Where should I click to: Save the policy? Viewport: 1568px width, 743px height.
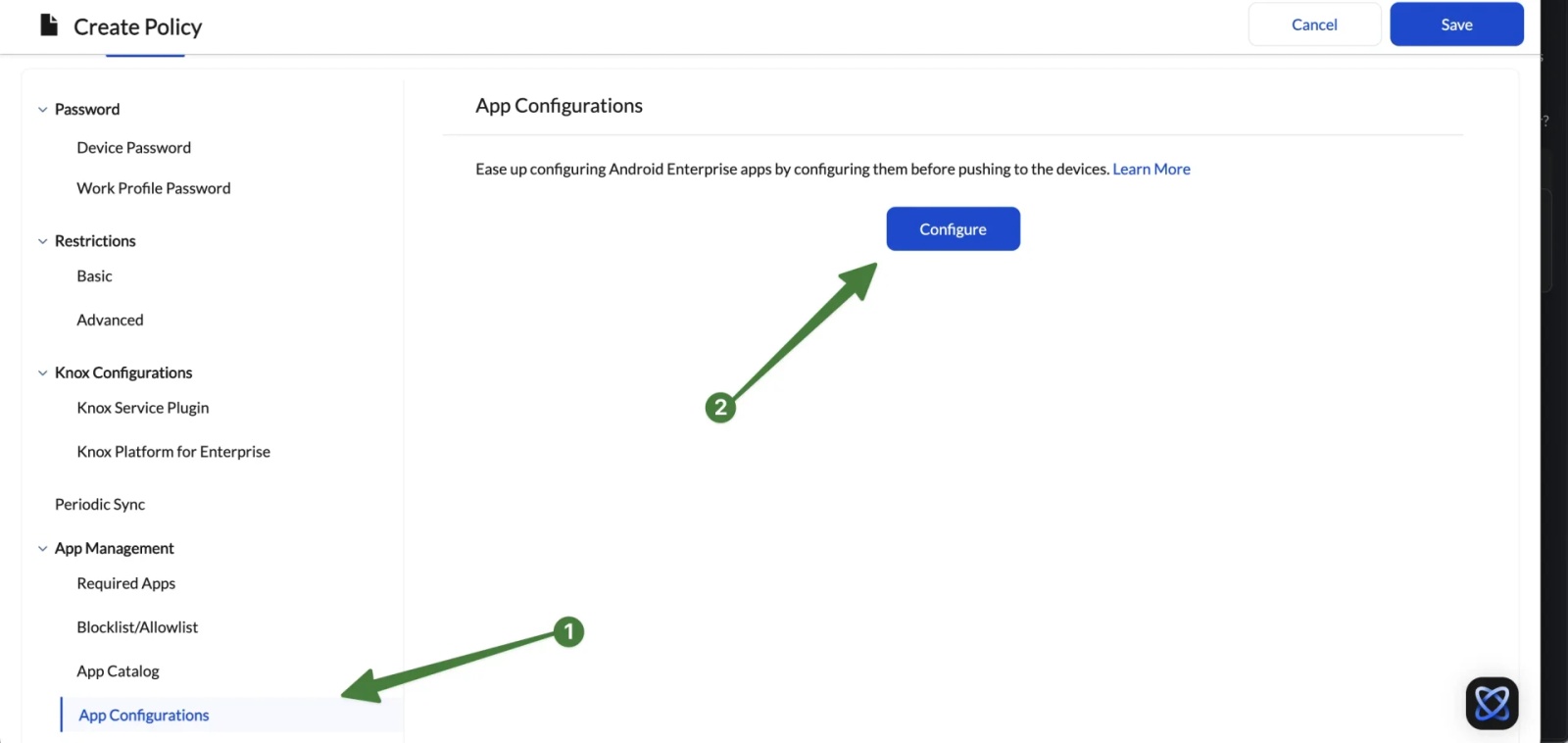1456,24
